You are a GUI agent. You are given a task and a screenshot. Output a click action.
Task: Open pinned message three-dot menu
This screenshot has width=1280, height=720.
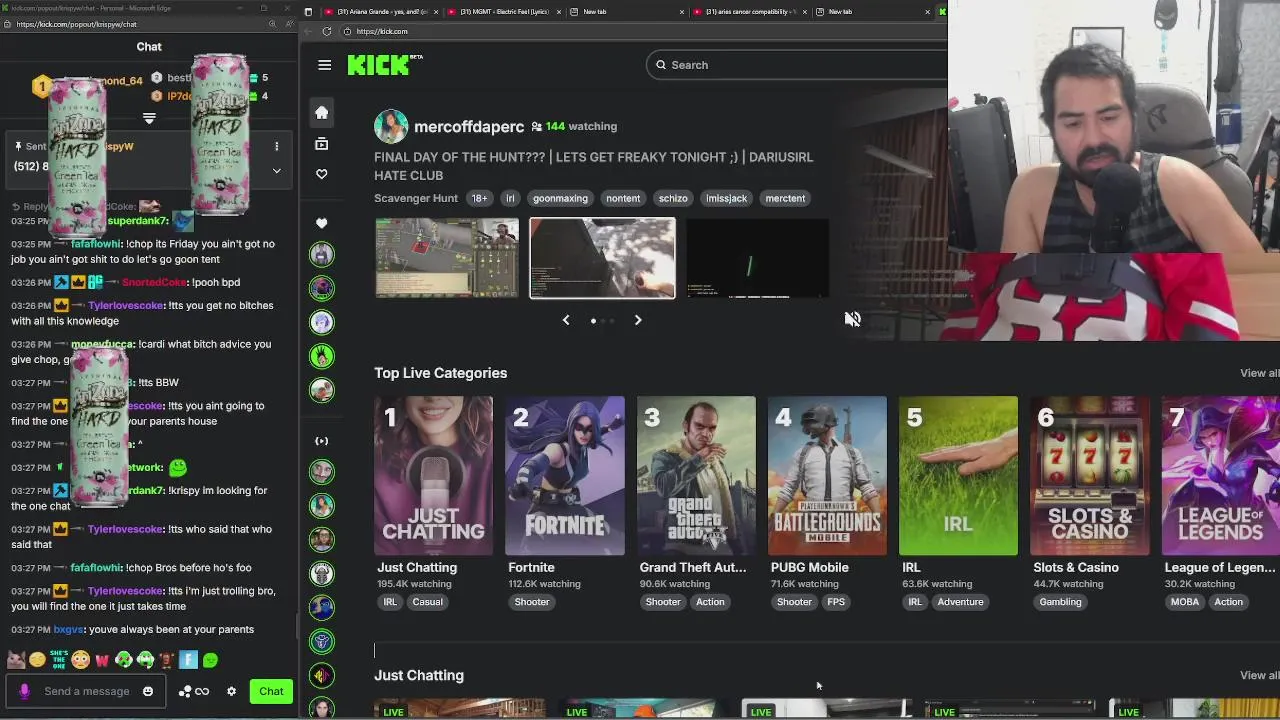coord(277,146)
